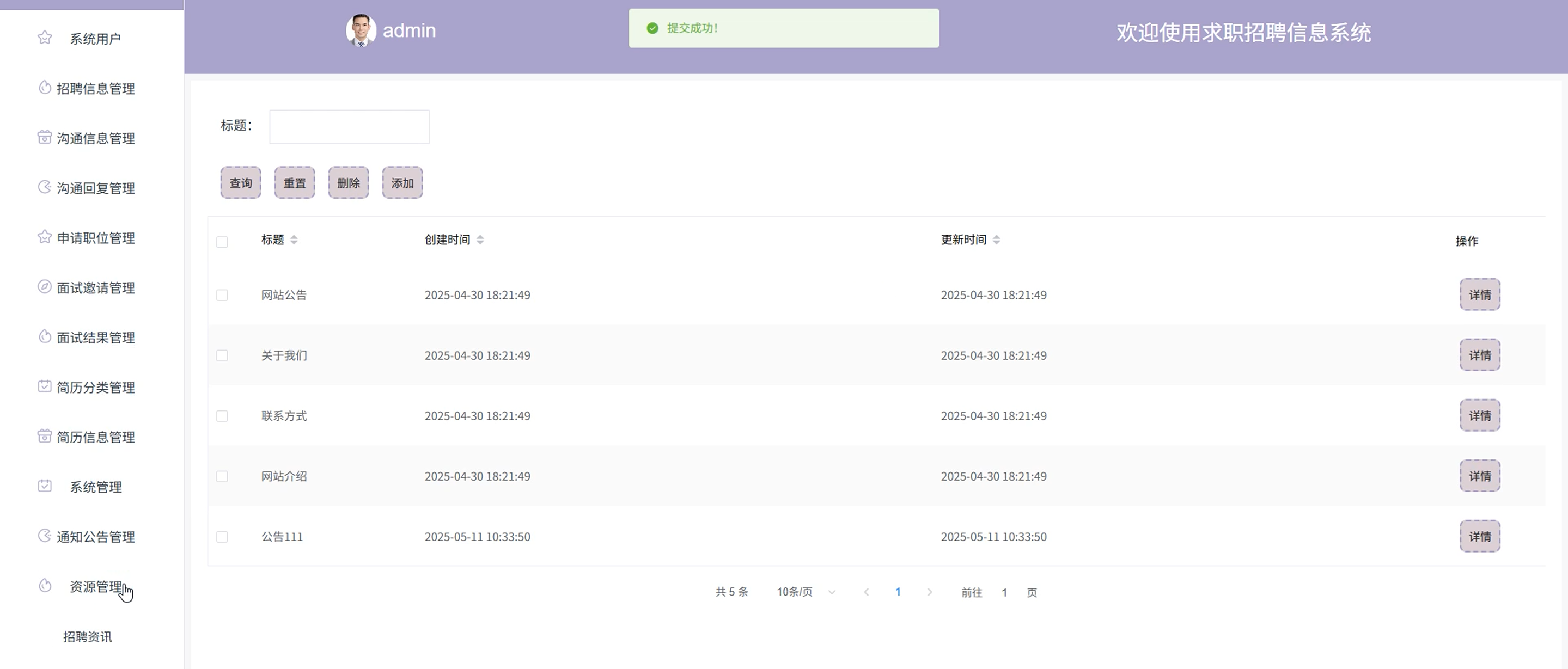Click the star icon beside 系统用户
The image size is (1568, 669).
pos(45,38)
